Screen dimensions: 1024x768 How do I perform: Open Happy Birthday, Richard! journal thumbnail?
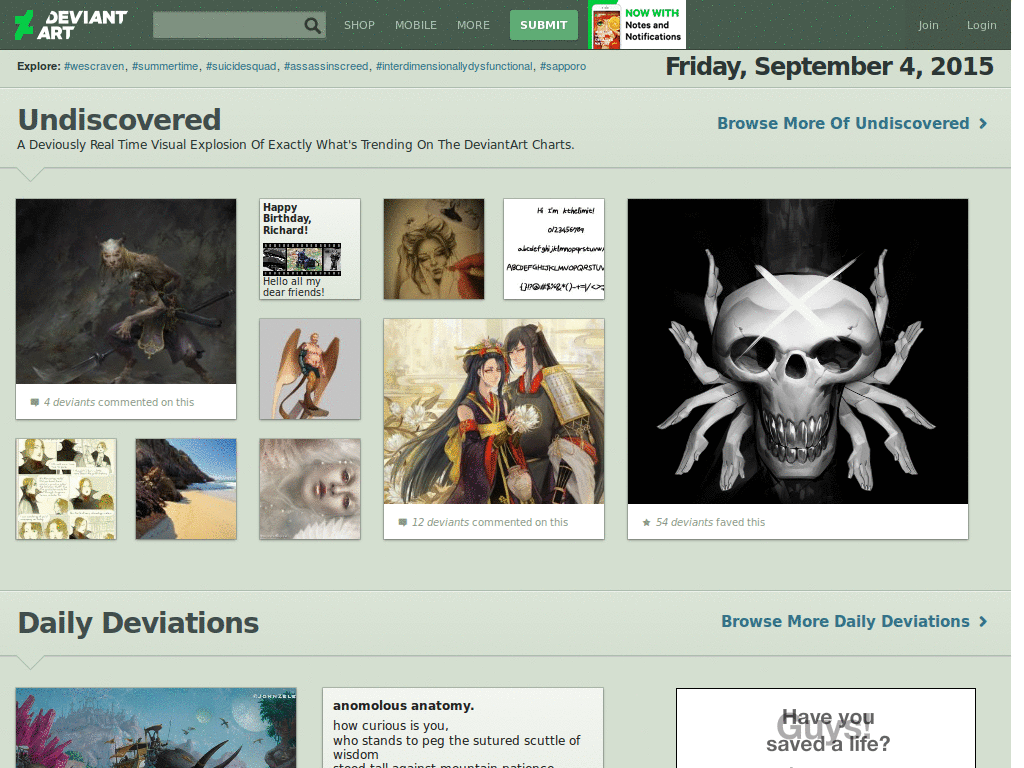pyautogui.click(x=310, y=249)
